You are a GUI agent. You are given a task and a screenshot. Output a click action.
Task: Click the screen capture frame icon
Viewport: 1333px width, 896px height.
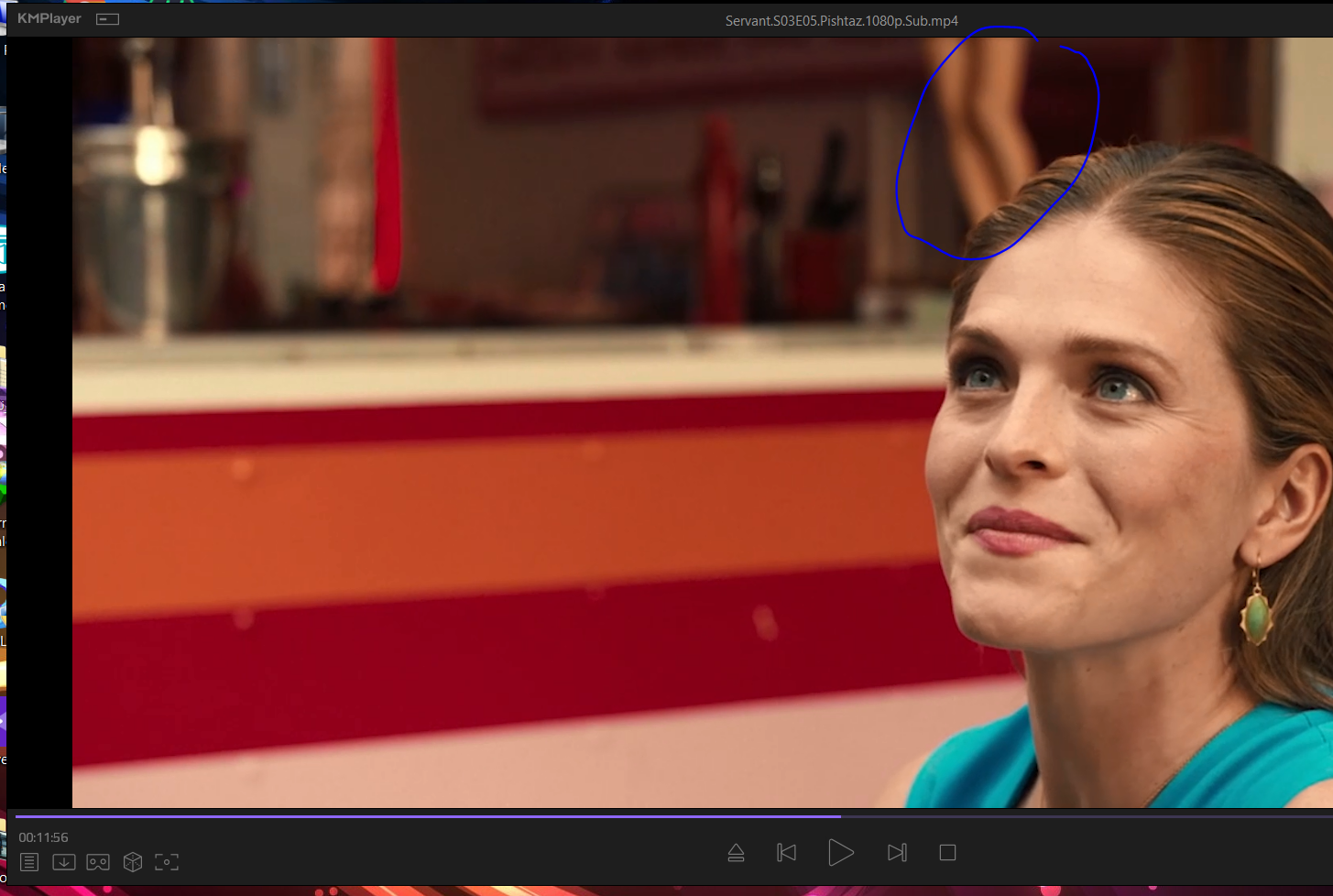click(x=167, y=862)
